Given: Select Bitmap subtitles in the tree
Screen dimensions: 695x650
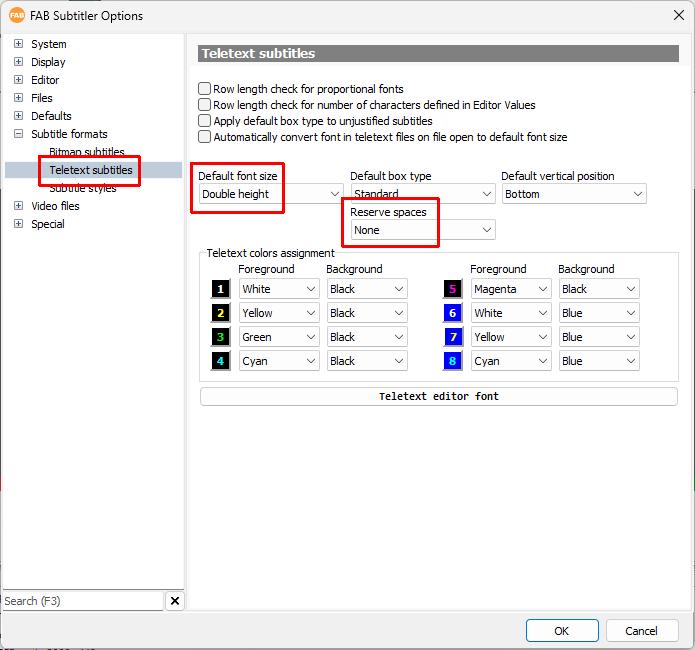Looking at the screenshot, I should [x=86, y=152].
